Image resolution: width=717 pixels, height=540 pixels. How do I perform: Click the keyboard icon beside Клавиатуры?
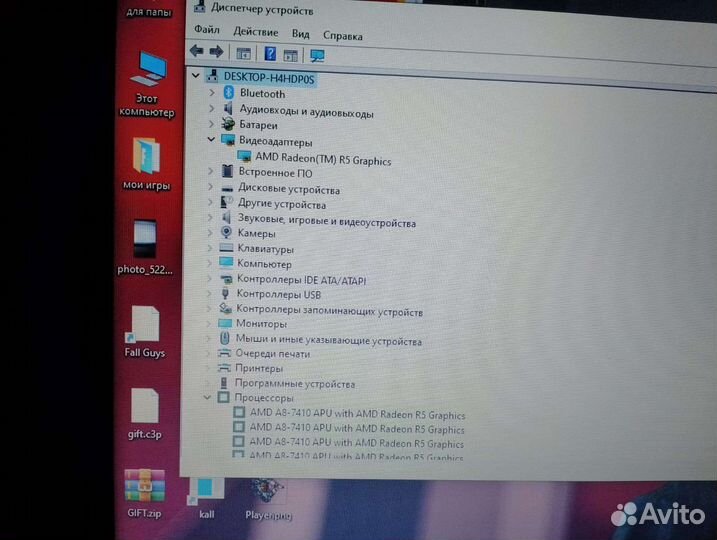point(226,247)
